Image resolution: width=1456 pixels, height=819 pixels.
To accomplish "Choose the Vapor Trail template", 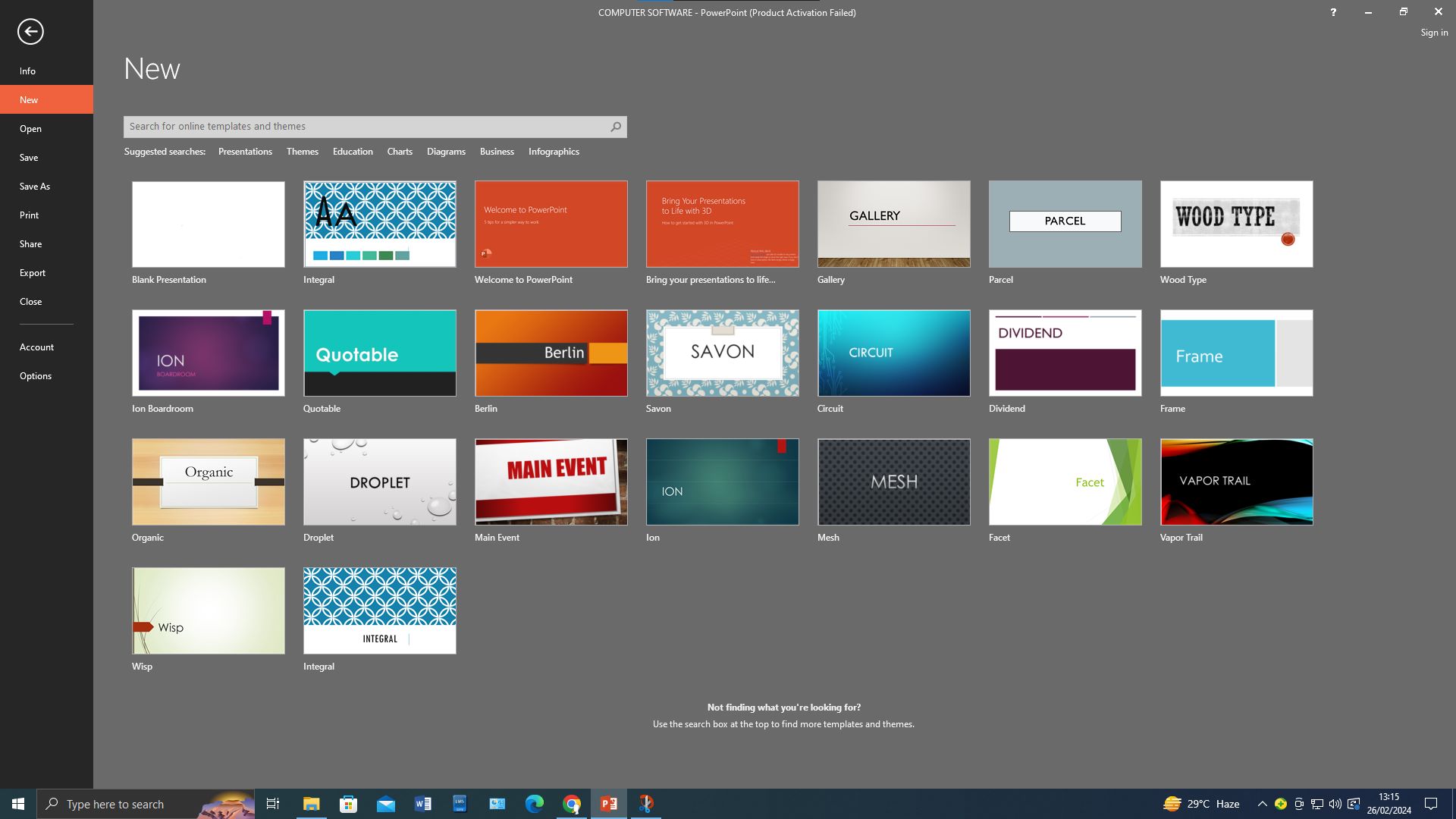I will [1237, 482].
